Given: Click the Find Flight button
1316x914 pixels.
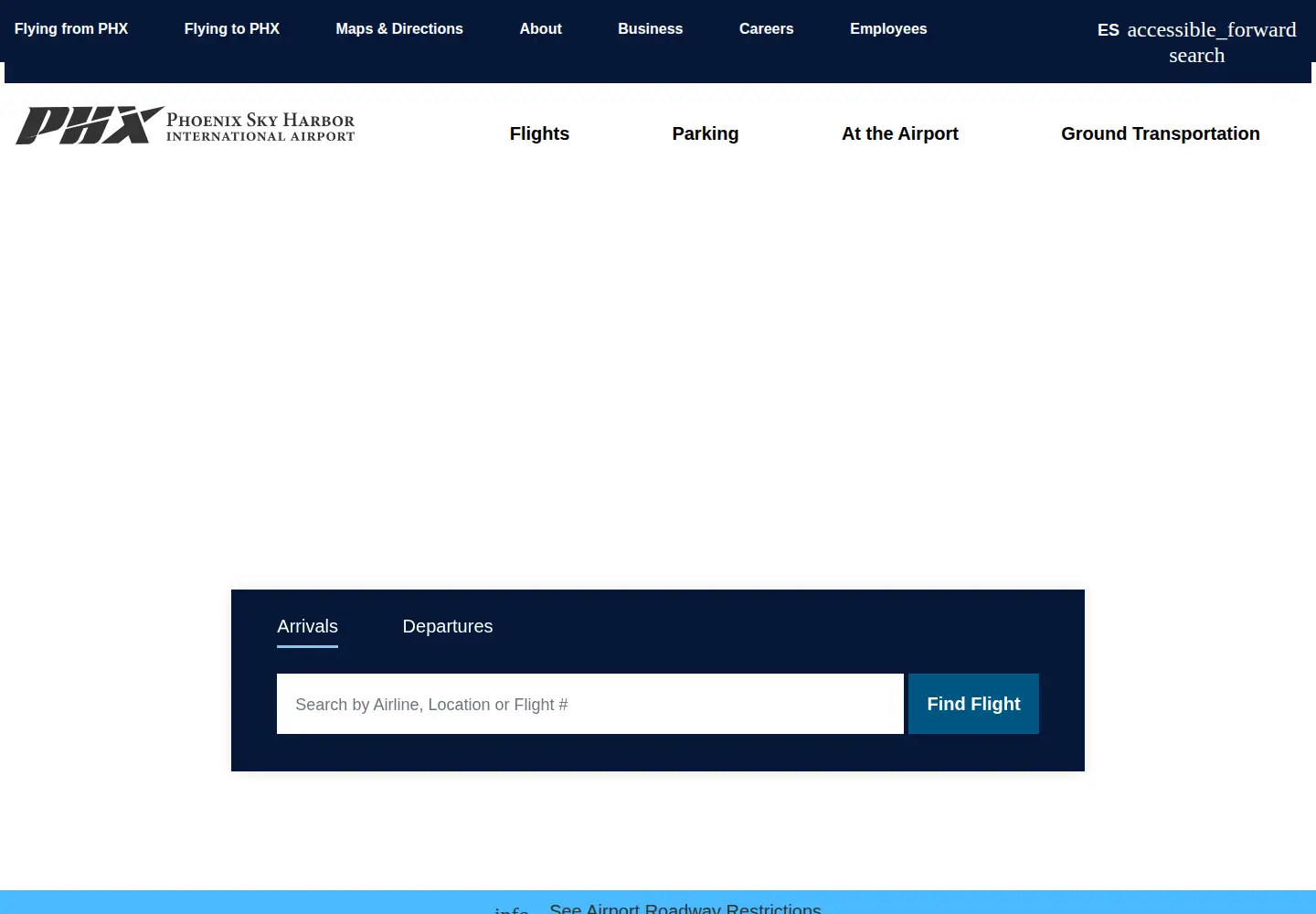Looking at the screenshot, I should (973, 704).
